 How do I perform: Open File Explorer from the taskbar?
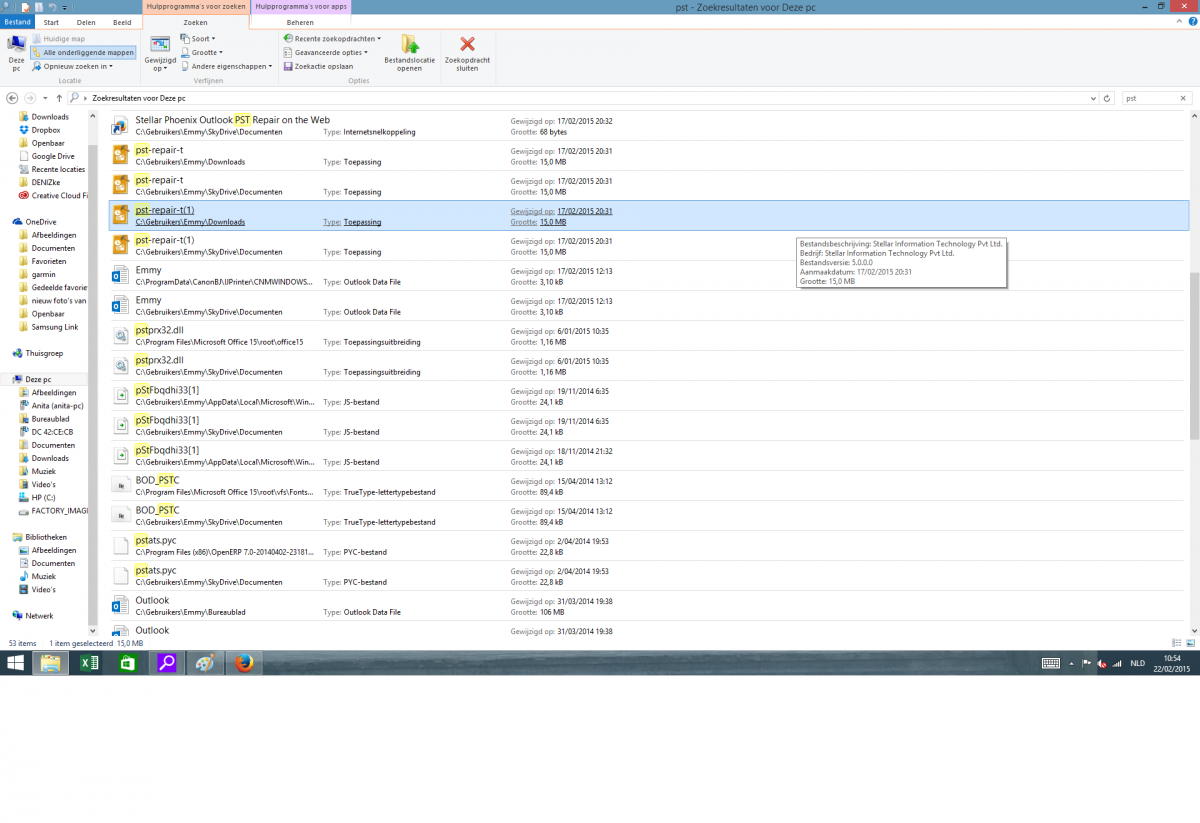pyautogui.click(x=51, y=663)
